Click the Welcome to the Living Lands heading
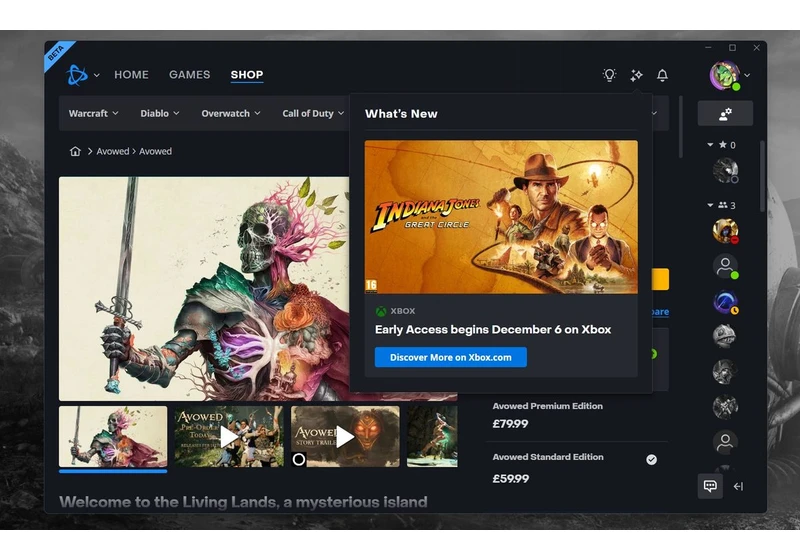800x560 pixels. (x=243, y=502)
